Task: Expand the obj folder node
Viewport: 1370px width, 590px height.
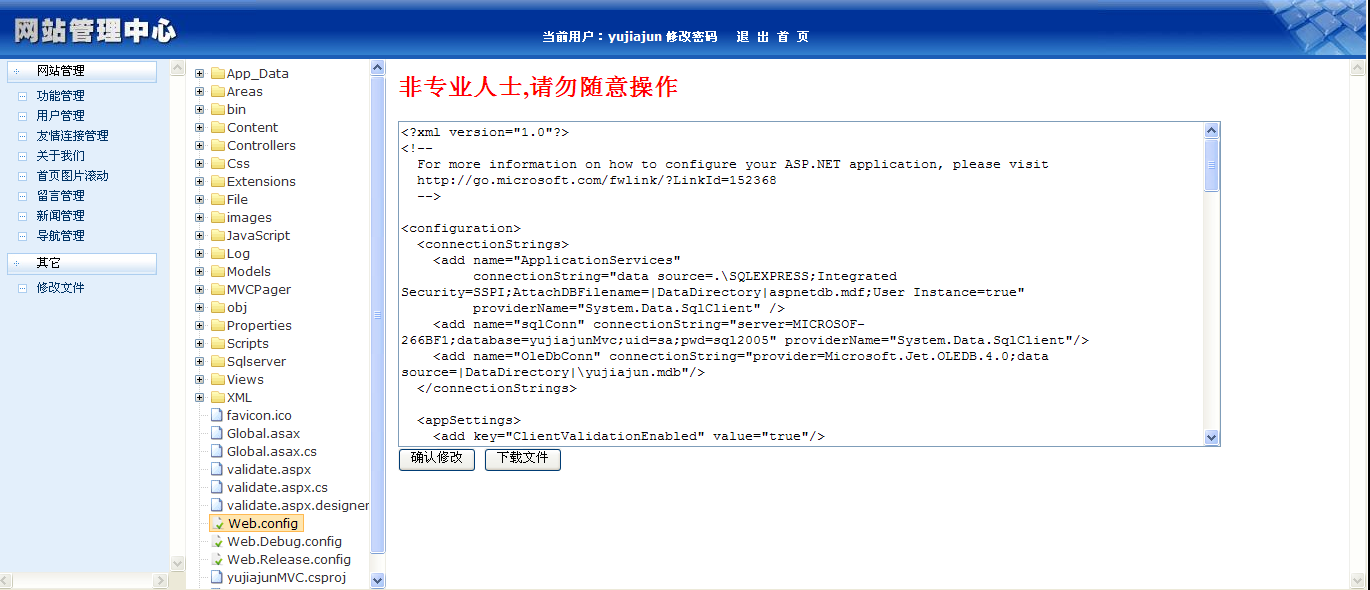Action: 199,308
